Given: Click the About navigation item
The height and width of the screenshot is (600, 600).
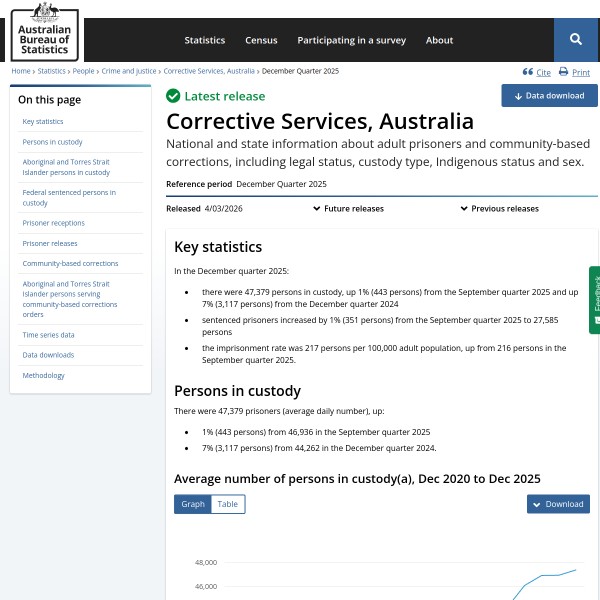Looking at the screenshot, I should (x=439, y=40).
